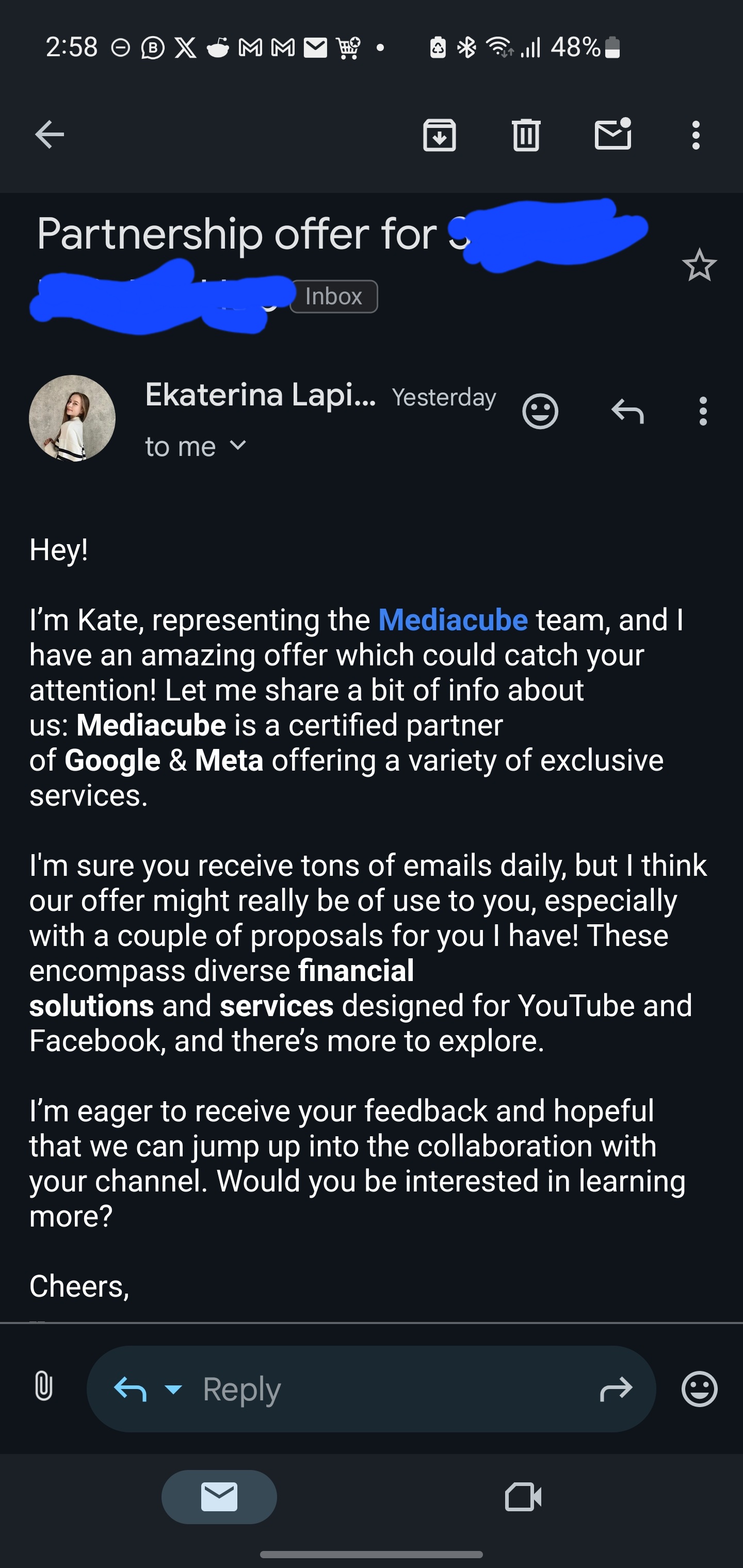Viewport: 743px width, 1568px height.
Task: Archive this email
Action: click(x=439, y=135)
